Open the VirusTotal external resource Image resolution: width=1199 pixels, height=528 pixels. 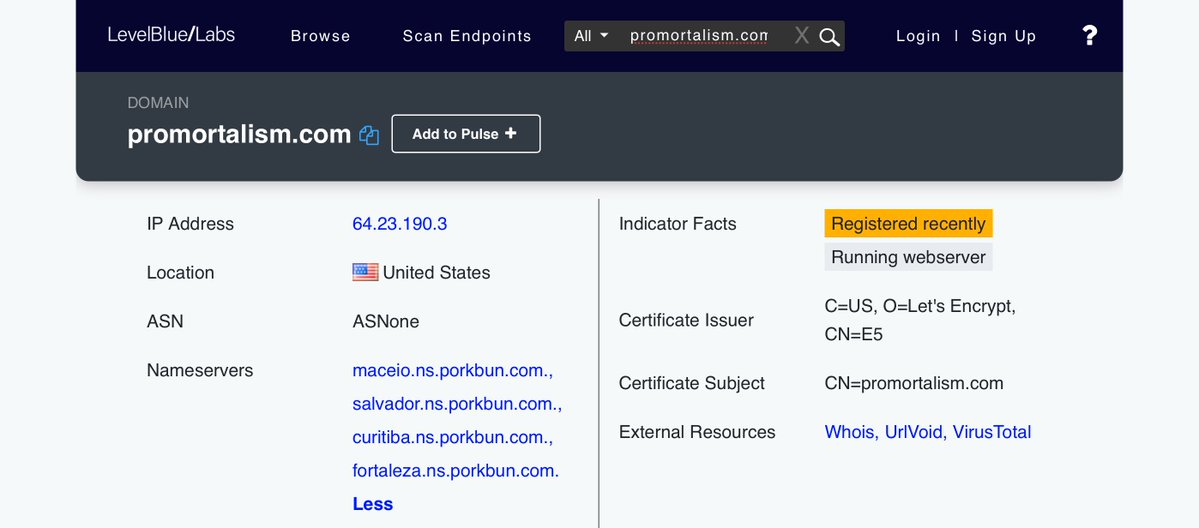click(x=991, y=432)
